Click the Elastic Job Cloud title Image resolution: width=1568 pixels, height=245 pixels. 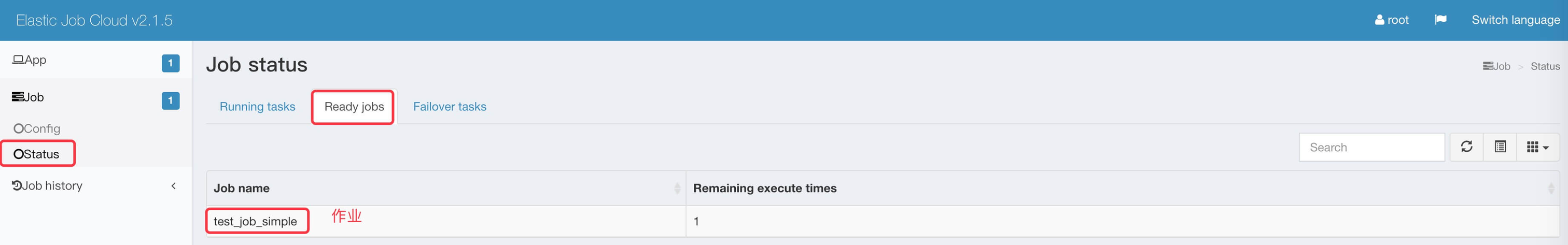pos(94,21)
